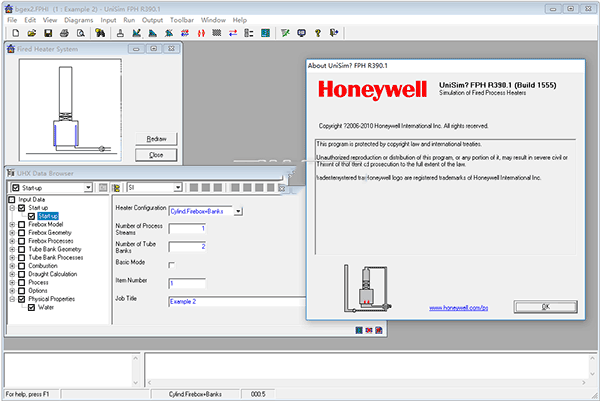Collapse the Physical Properties tree node
Screen dimensions: 600x401
[x=12, y=299]
